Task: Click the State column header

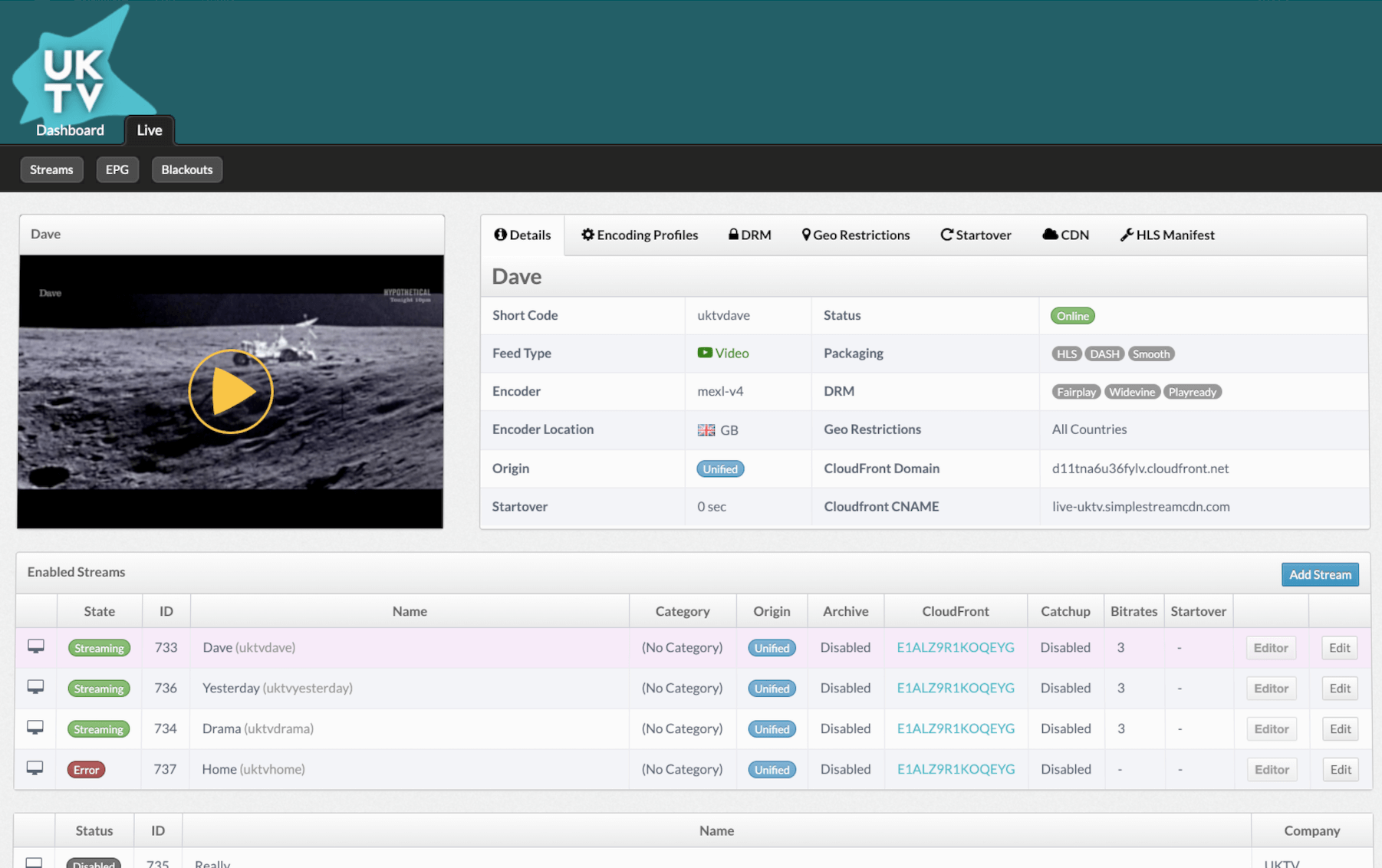Action: 99,611
